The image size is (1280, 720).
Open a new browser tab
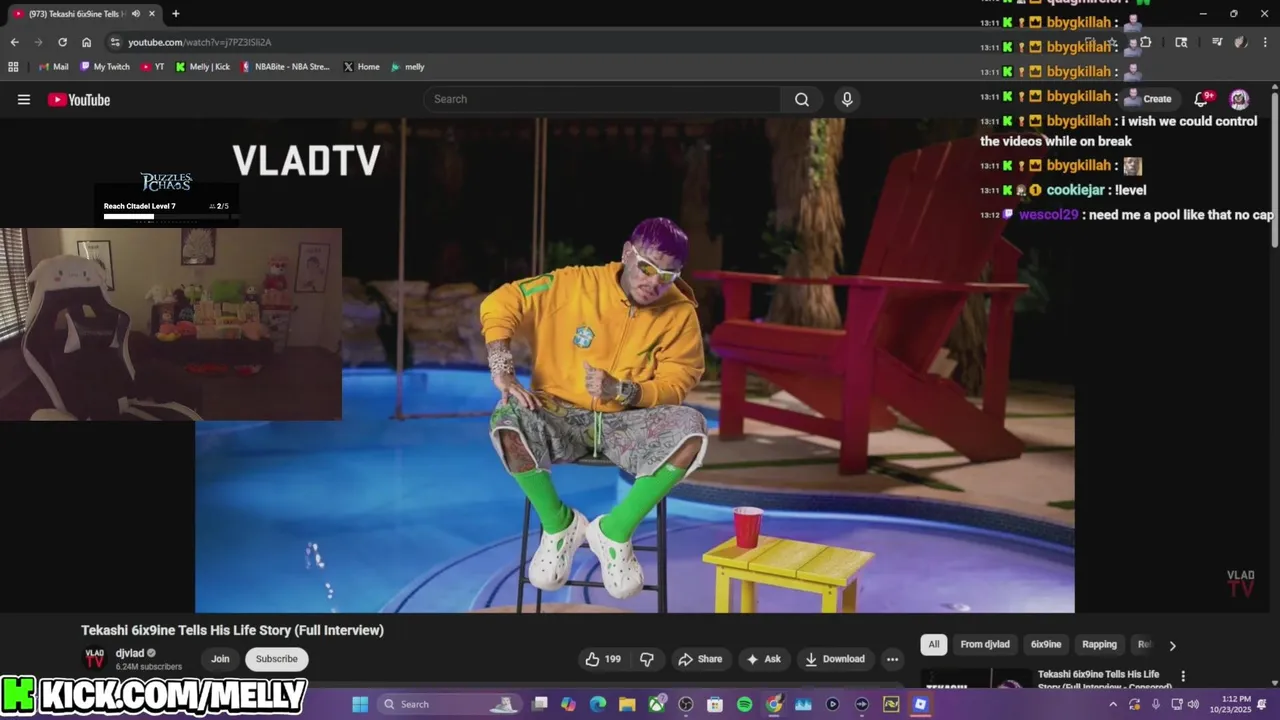(176, 14)
